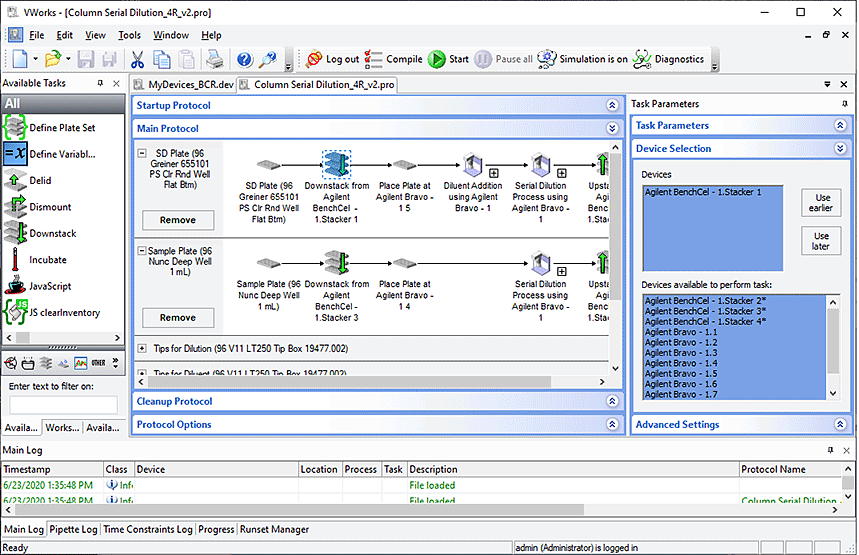Select the Define Variable task

[50, 154]
